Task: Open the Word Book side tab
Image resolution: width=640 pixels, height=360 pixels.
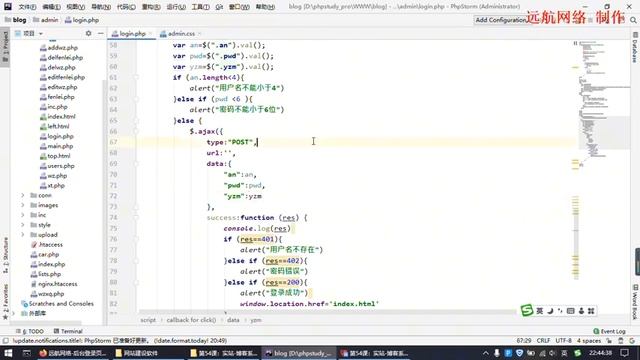Action: [x=635, y=302]
